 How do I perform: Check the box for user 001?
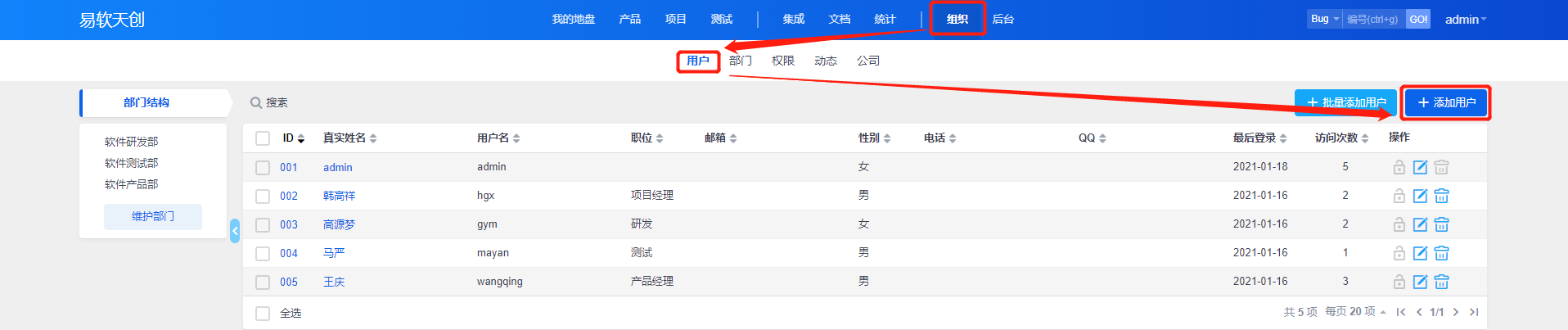[263, 167]
